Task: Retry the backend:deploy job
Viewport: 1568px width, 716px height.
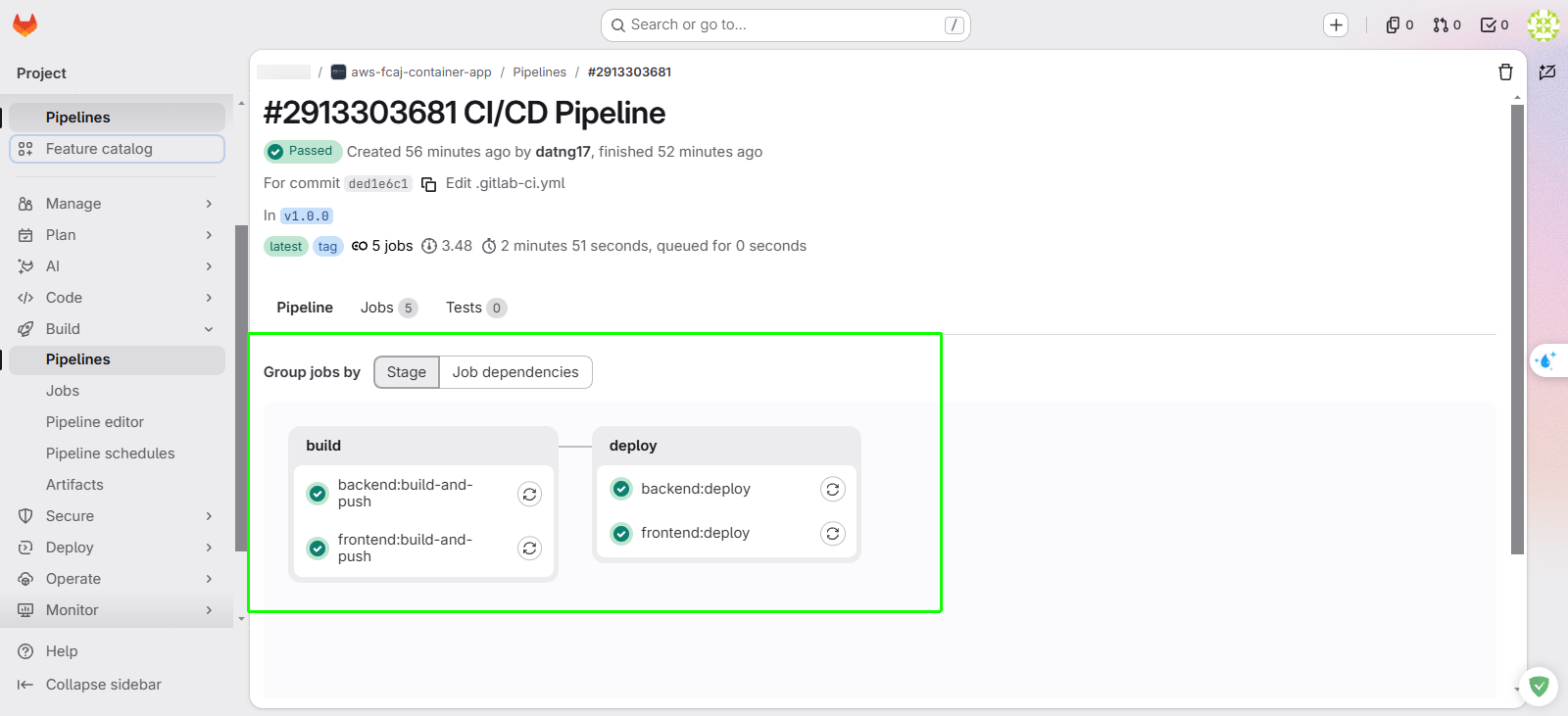Action: tap(832, 489)
